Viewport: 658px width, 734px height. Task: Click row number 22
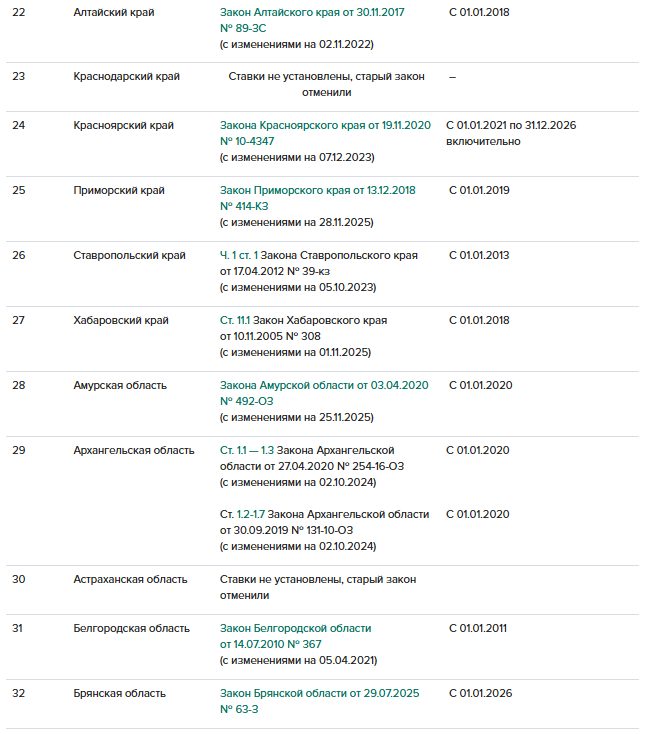coord(18,12)
